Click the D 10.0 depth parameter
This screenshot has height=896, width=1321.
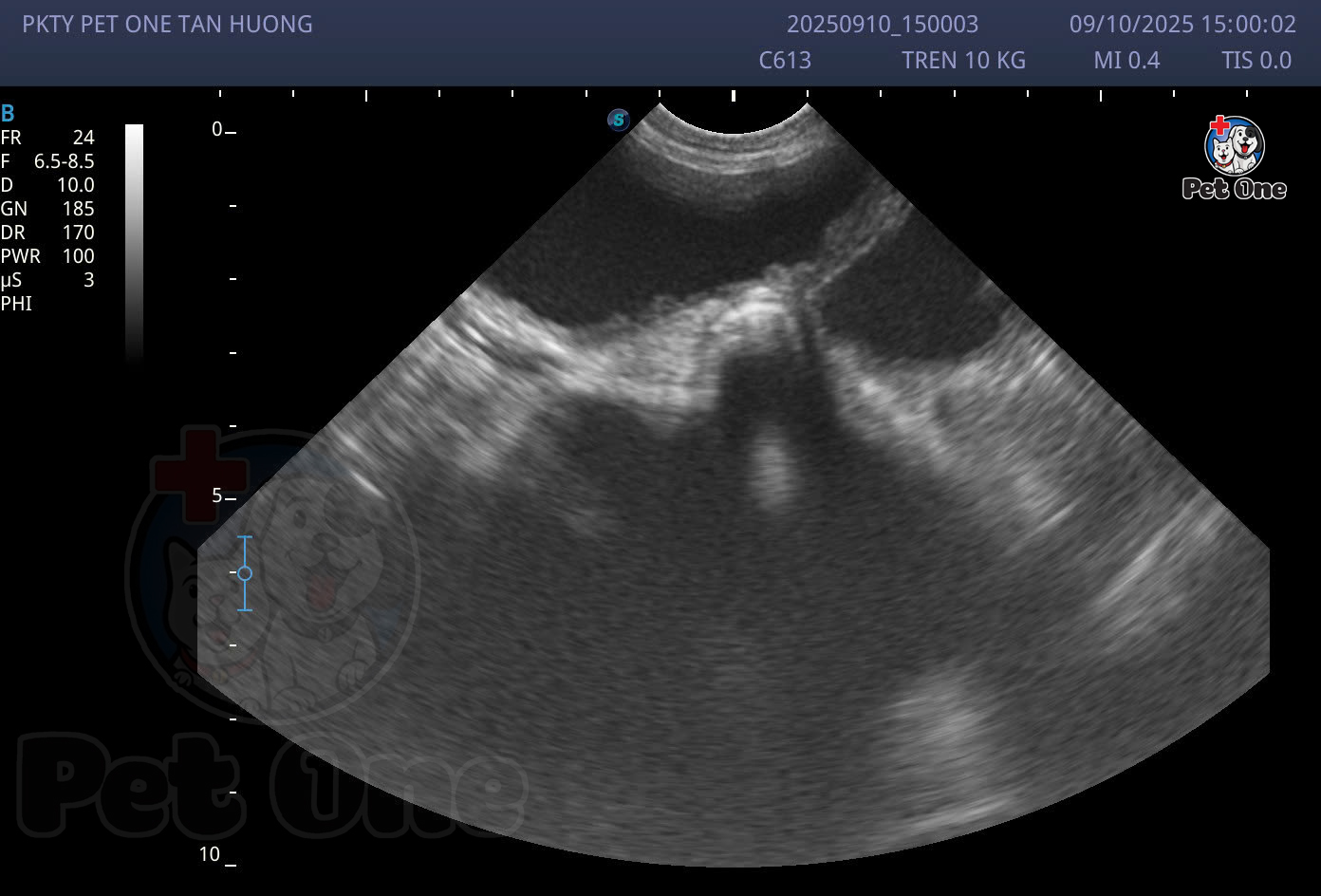(47, 185)
